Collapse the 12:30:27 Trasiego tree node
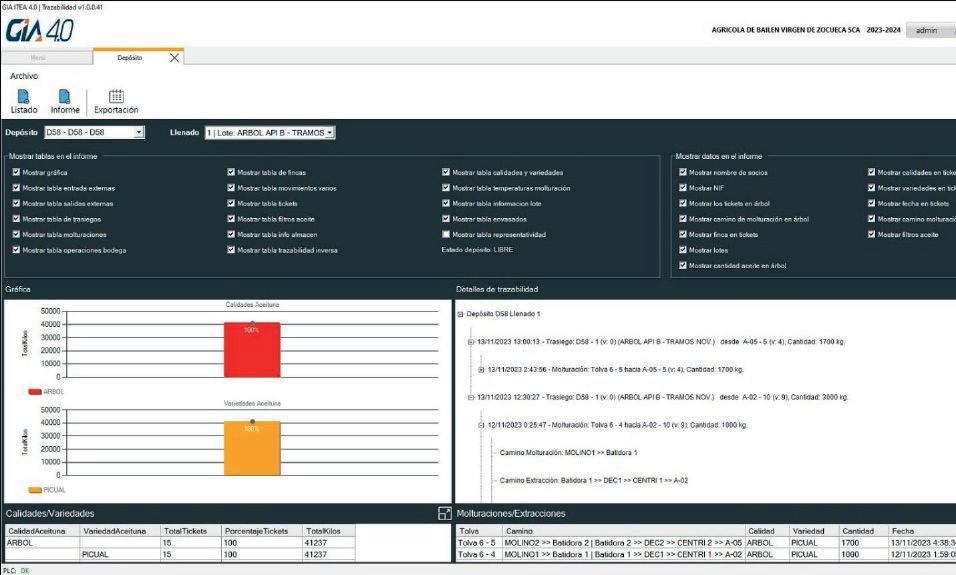Viewport: 956px width, 575px height. pyautogui.click(x=471, y=397)
